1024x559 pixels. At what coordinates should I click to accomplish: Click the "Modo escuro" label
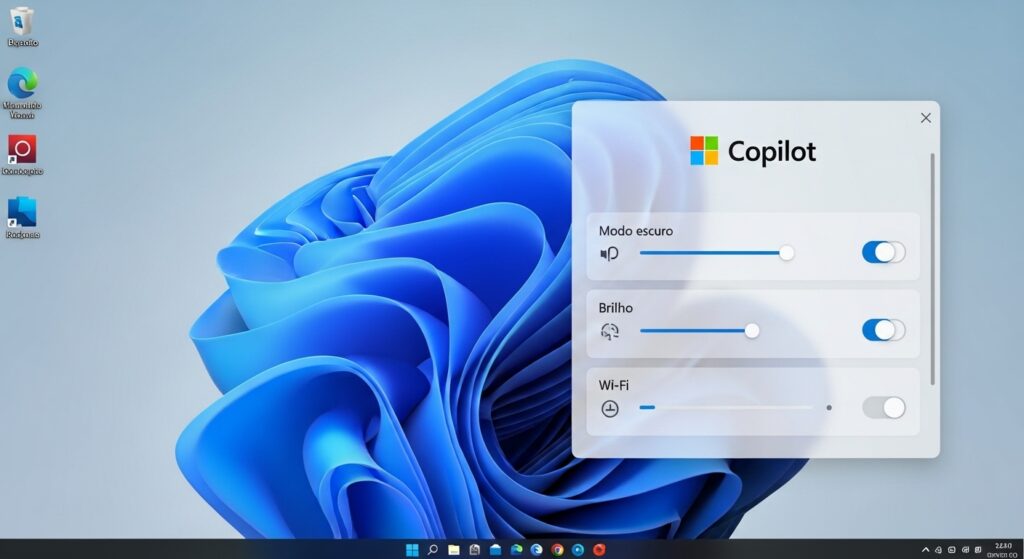635,231
